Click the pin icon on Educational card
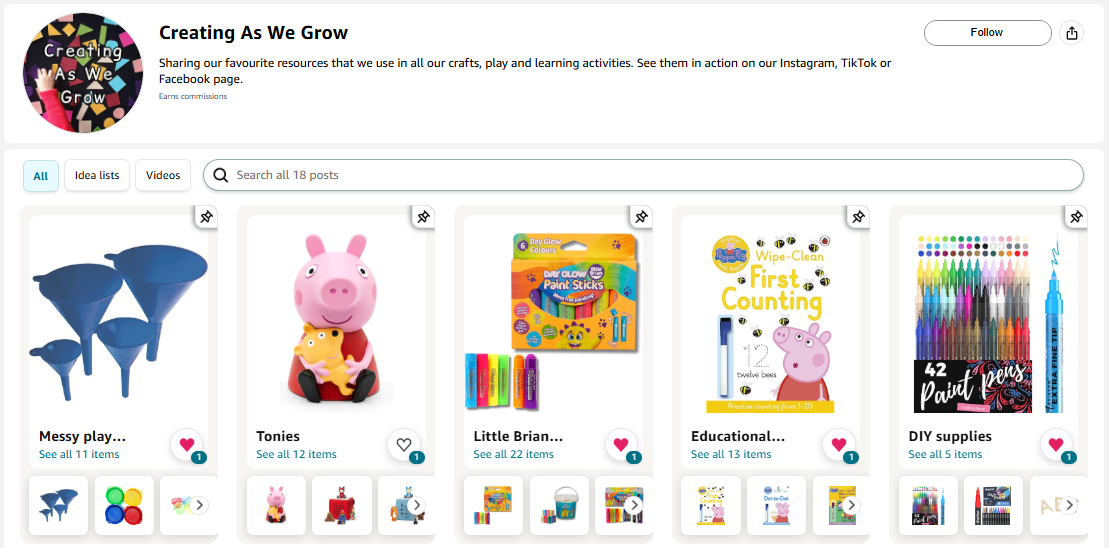This screenshot has width=1109, height=548. tap(858, 217)
